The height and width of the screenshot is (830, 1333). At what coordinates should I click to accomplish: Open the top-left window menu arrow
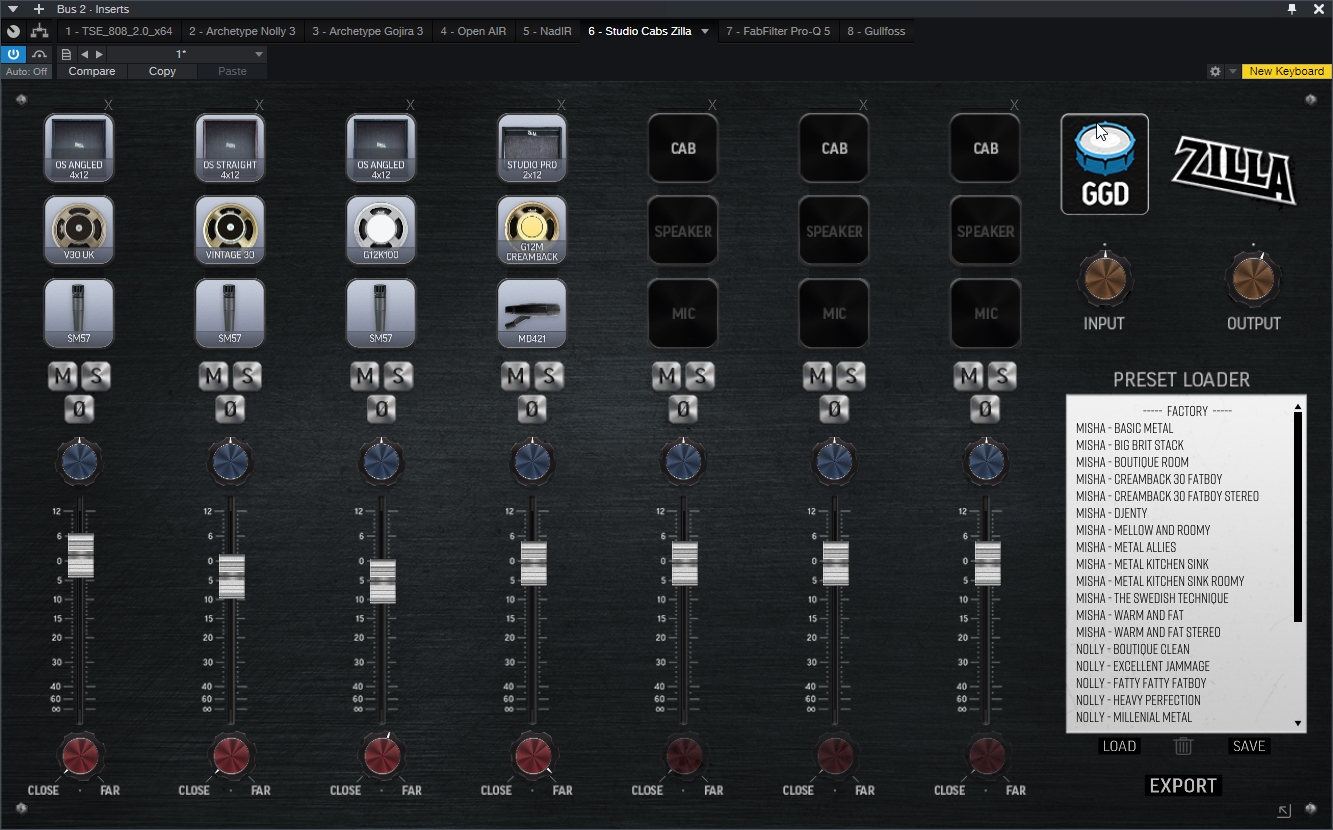pyautogui.click(x=13, y=9)
